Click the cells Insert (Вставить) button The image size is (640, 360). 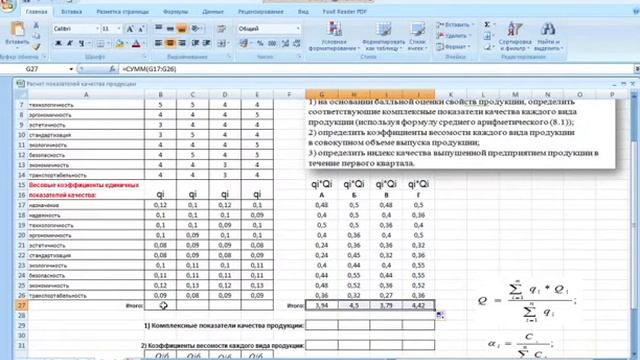tap(454, 25)
